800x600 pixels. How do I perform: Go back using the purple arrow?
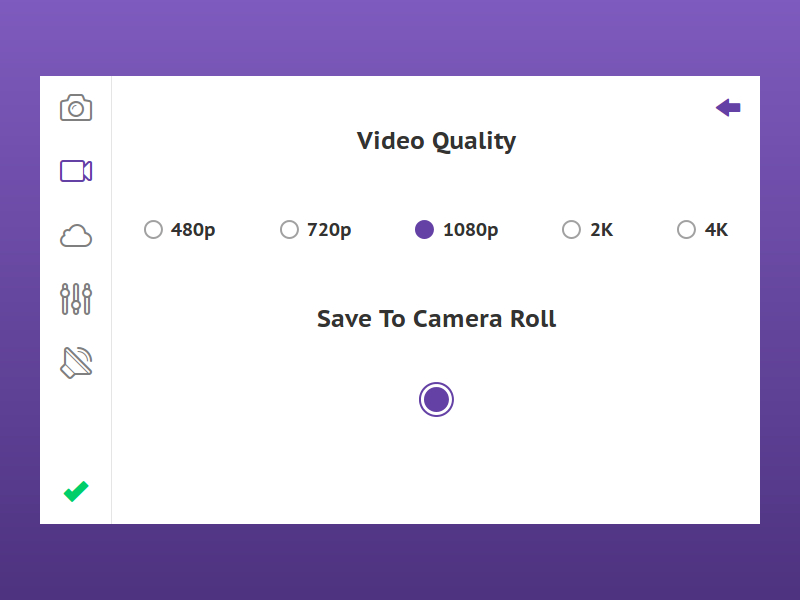[x=728, y=108]
